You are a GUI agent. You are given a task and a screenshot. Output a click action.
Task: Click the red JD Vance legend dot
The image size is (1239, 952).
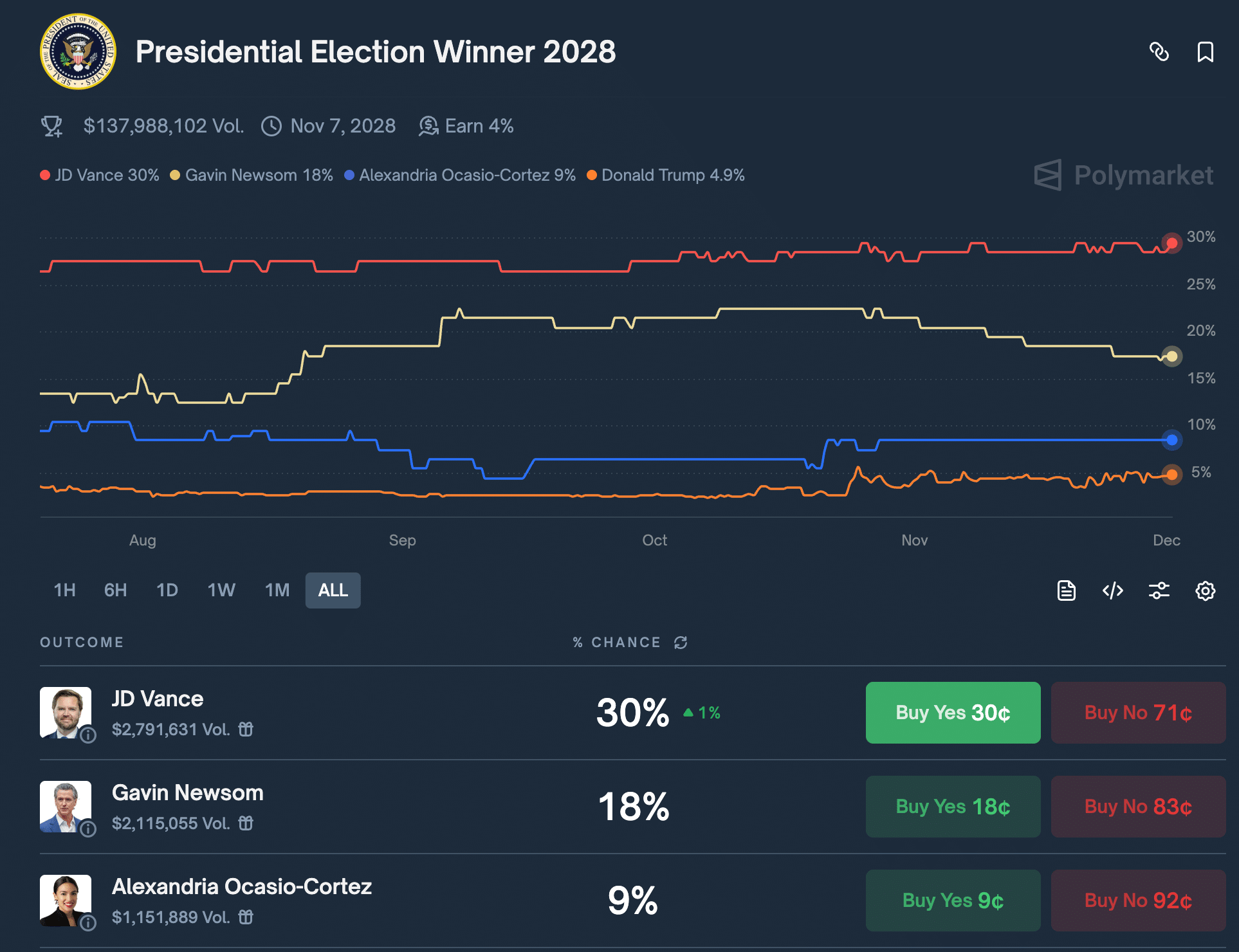(x=45, y=176)
